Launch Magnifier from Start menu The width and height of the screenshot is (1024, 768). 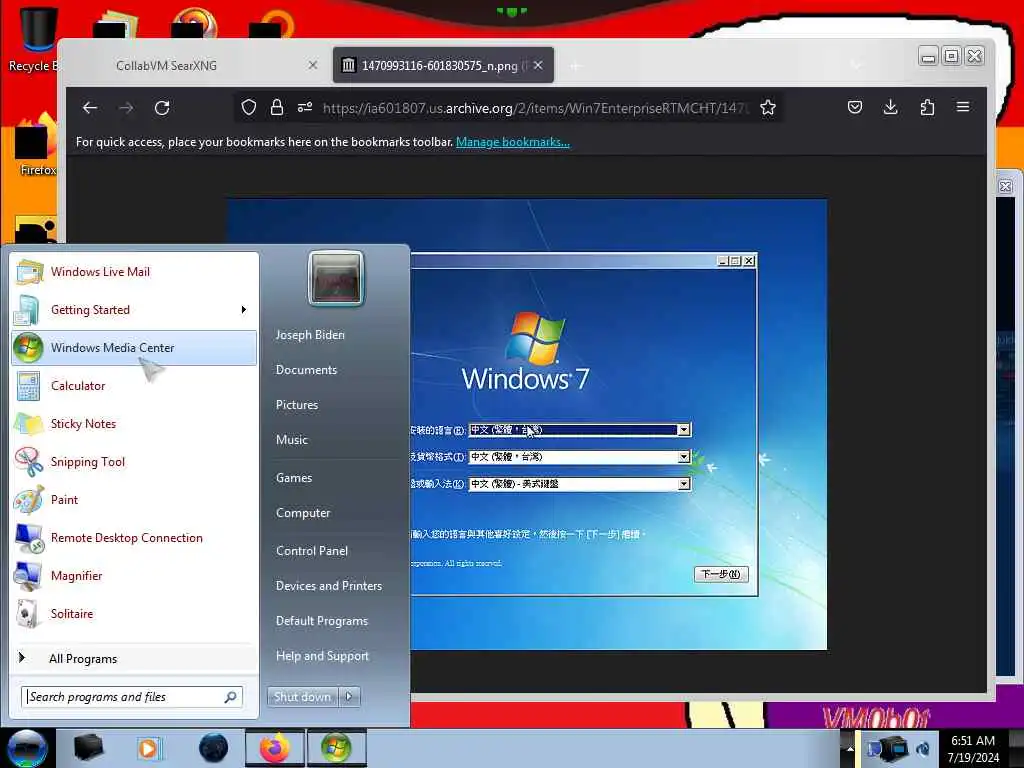point(135,575)
